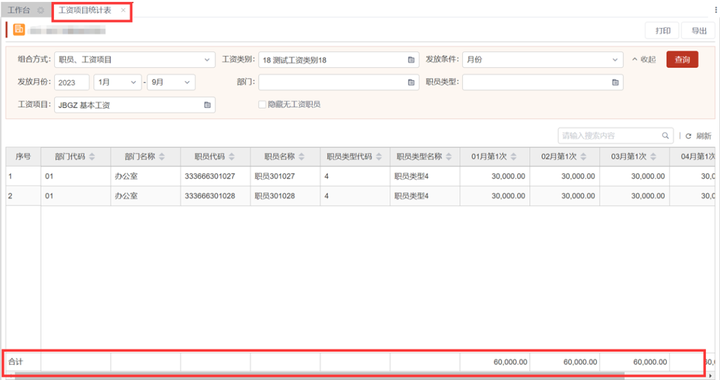Screen dimensions: 720x380
Task: Open the 职员类型 picker icon
Action: tap(615, 83)
